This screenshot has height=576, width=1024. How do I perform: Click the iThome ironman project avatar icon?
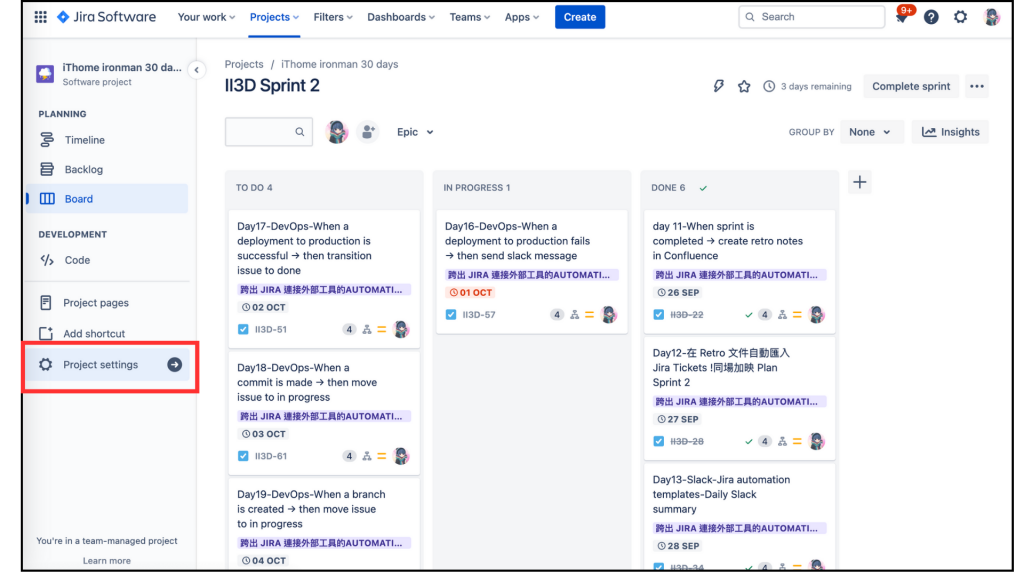click(x=45, y=74)
